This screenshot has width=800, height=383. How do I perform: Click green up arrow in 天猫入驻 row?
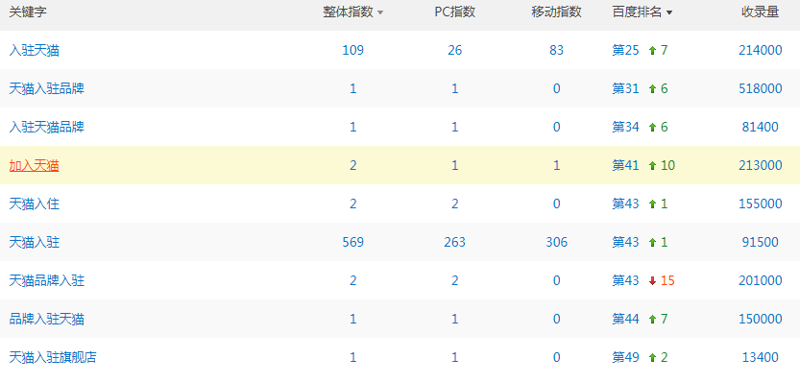(652, 243)
